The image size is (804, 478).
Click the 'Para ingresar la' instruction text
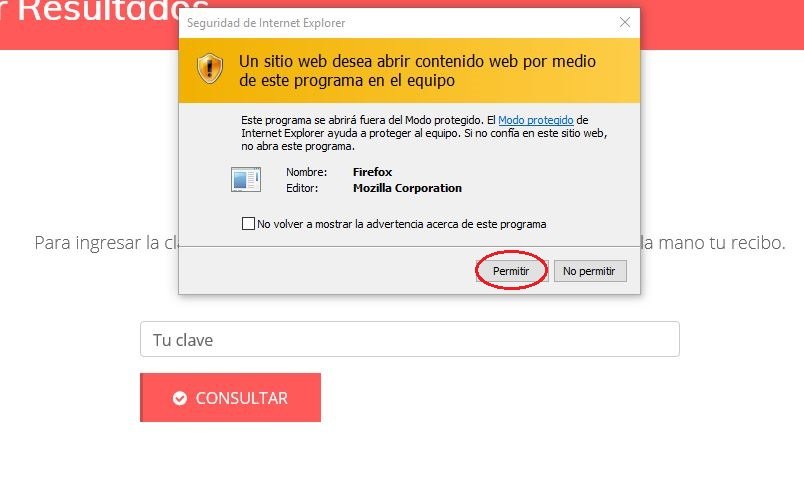coord(106,243)
